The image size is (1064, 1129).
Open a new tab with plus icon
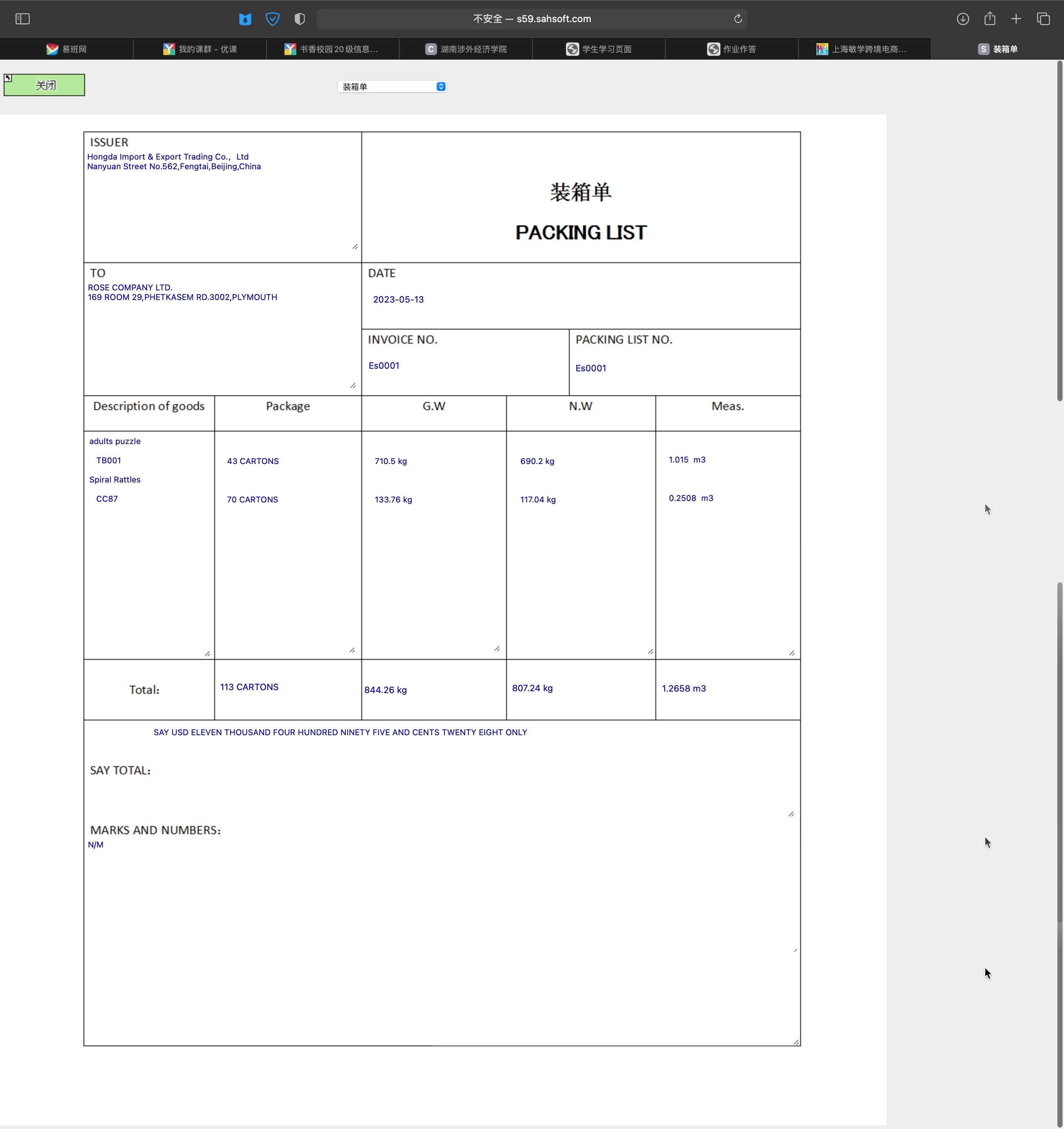coord(1016,19)
